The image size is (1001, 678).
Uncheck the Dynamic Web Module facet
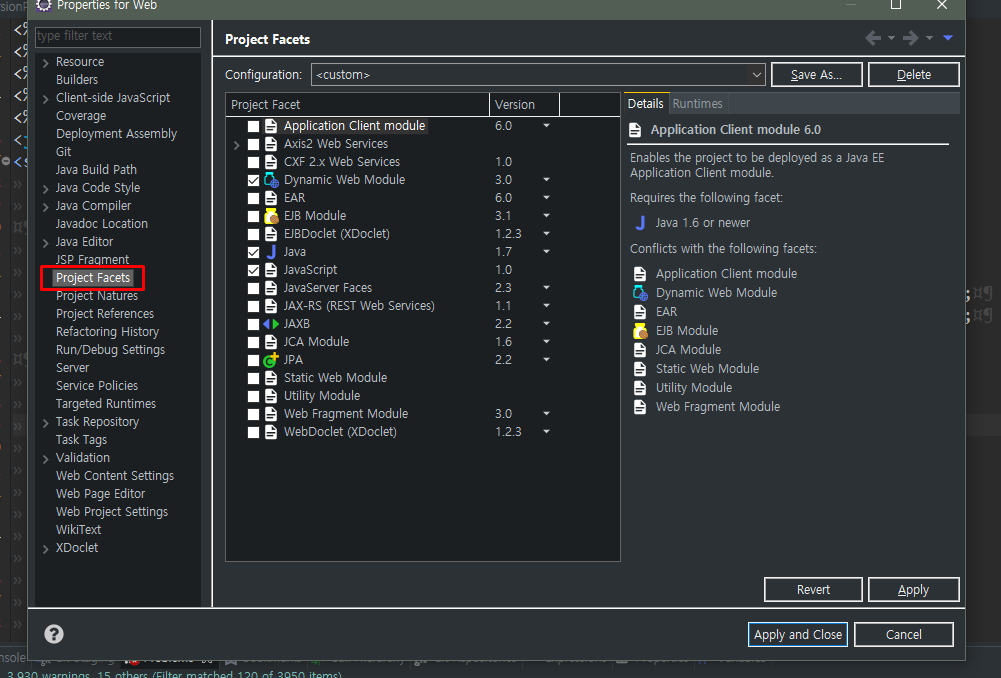(x=254, y=179)
